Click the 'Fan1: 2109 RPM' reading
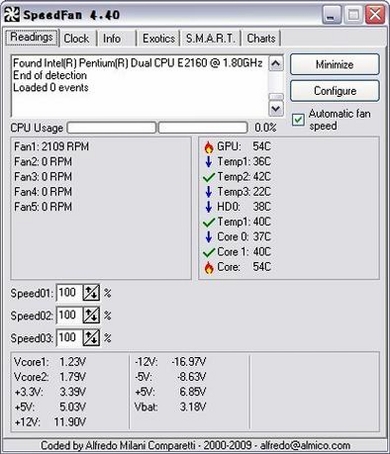390x454 pixels. [51, 147]
